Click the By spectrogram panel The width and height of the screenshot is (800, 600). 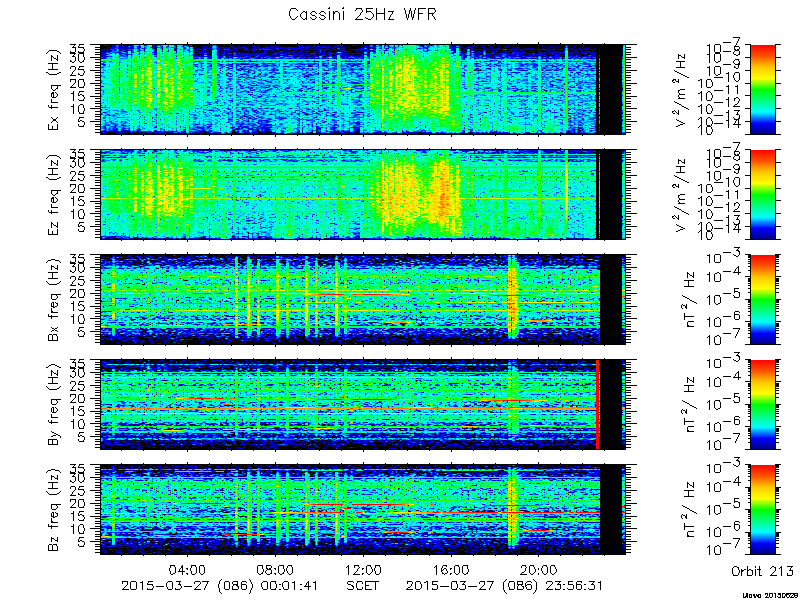pyautogui.click(x=363, y=404)
